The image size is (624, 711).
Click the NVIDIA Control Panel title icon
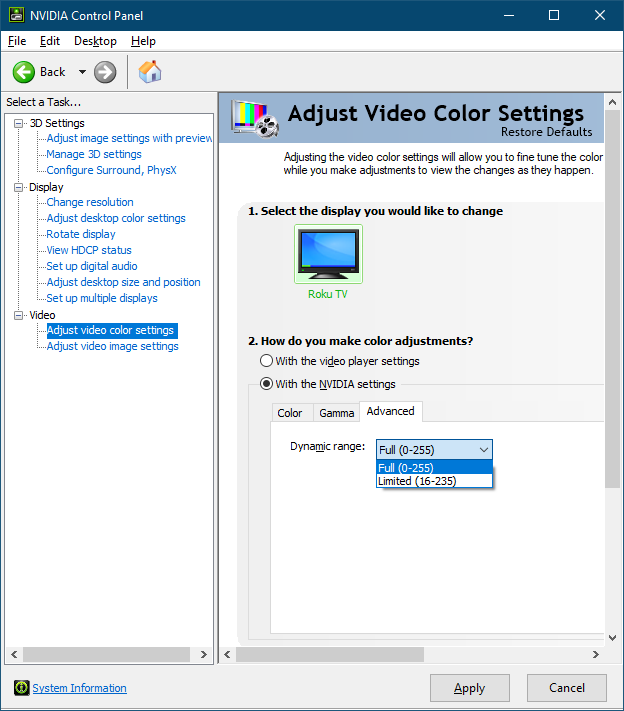(x=16, y=15)
